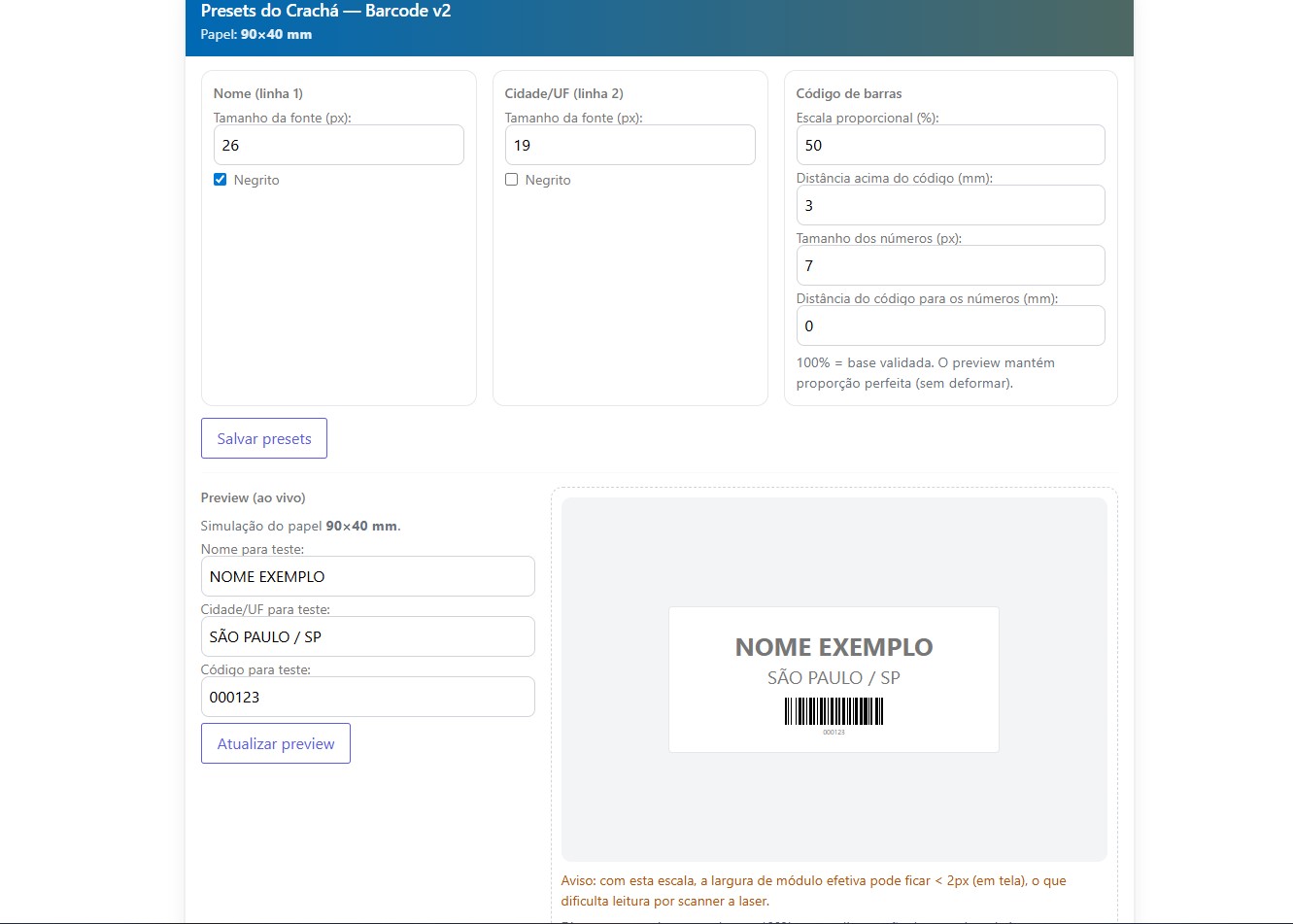
Task: Click the 100% base validada helper text
Action: (925, 372)
